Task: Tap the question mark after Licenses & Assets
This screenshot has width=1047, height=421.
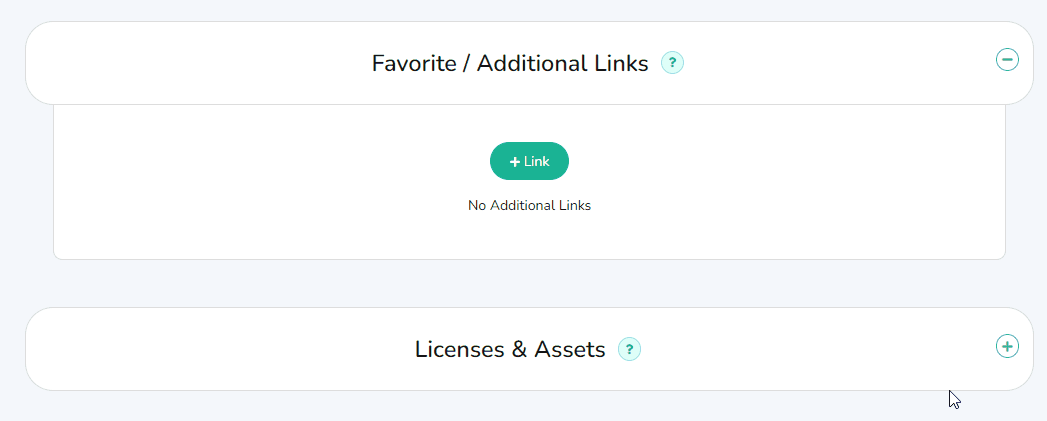Action: tap(629, 349)
